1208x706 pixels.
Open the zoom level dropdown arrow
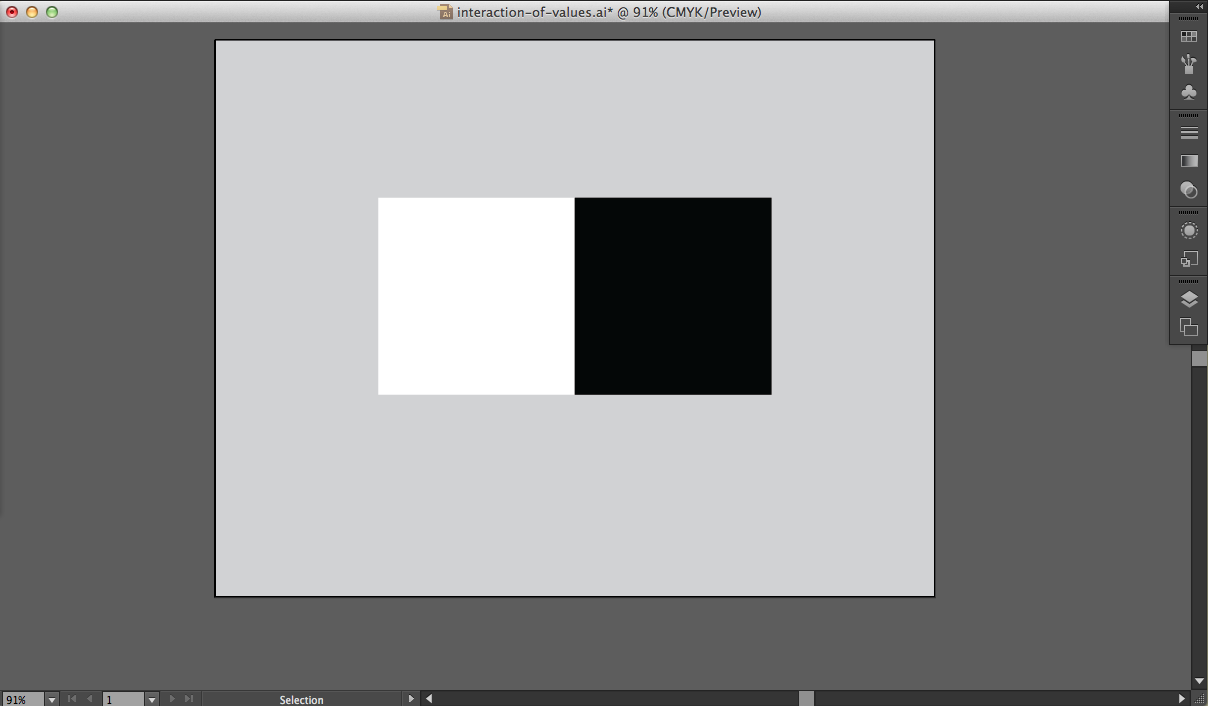(x=52, y=699)
